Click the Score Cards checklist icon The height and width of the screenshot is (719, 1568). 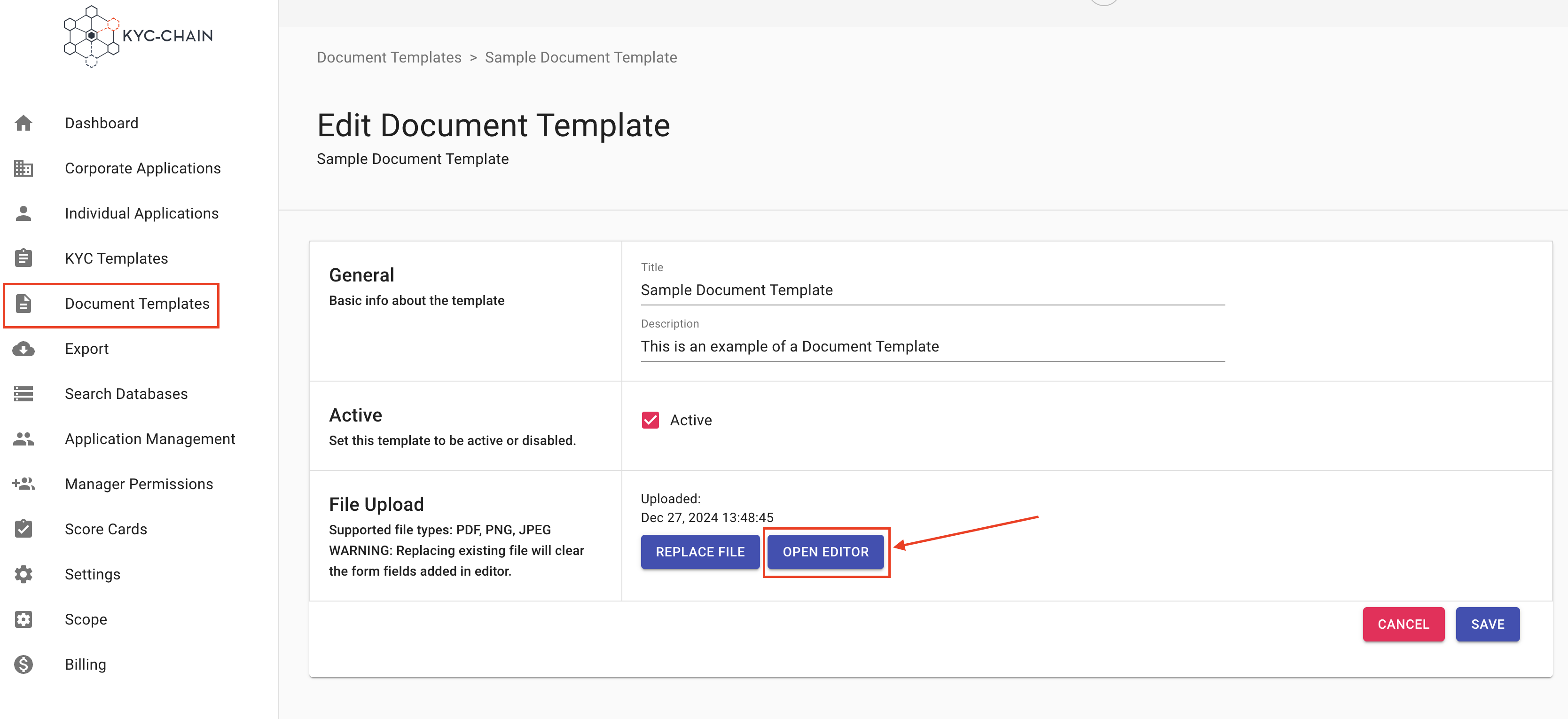coord(24,529)
